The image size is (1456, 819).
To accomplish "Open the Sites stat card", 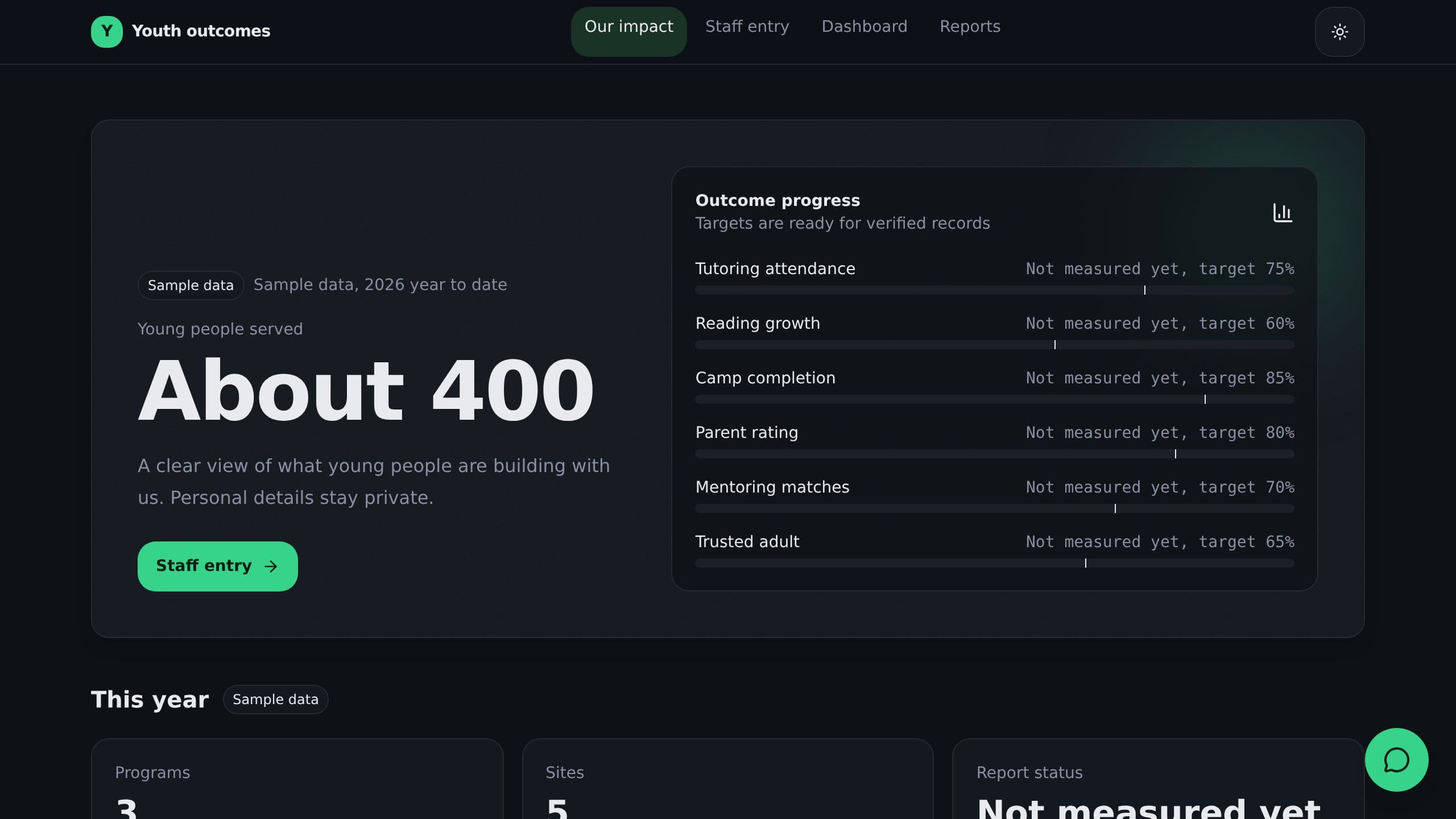I will pos(727,779).
